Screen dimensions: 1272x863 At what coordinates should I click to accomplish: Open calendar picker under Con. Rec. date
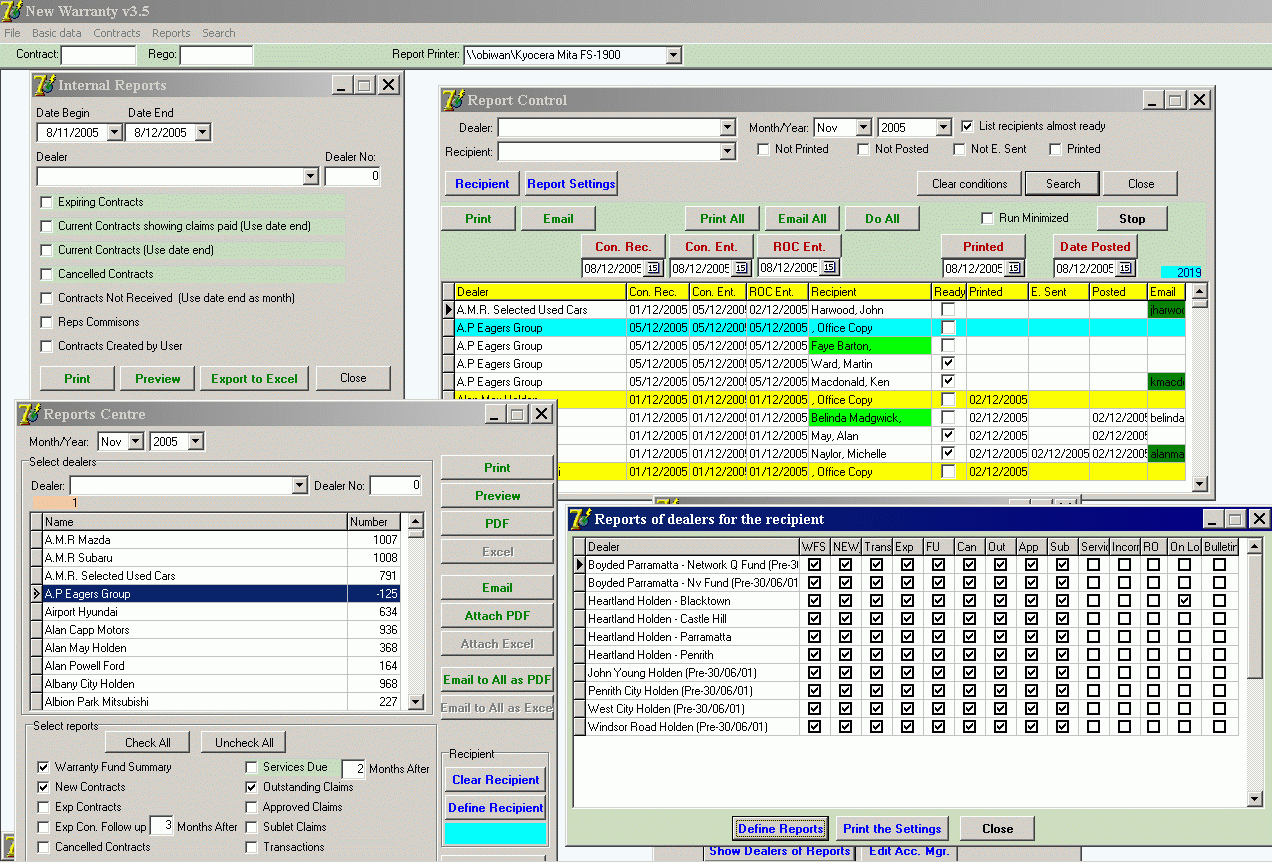coord(653,268)
